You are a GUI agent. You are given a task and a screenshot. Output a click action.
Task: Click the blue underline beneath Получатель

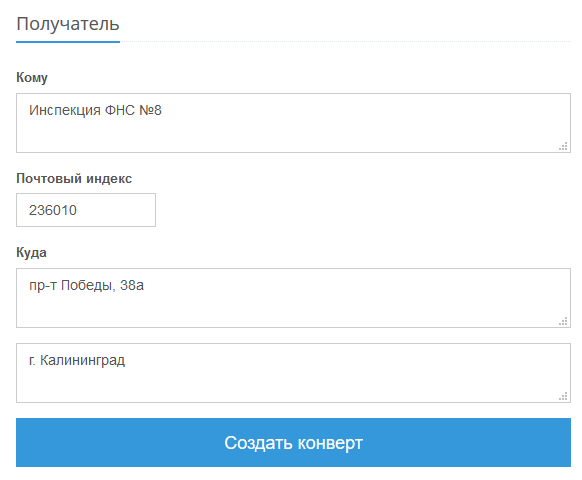click(x=68, y=42)
